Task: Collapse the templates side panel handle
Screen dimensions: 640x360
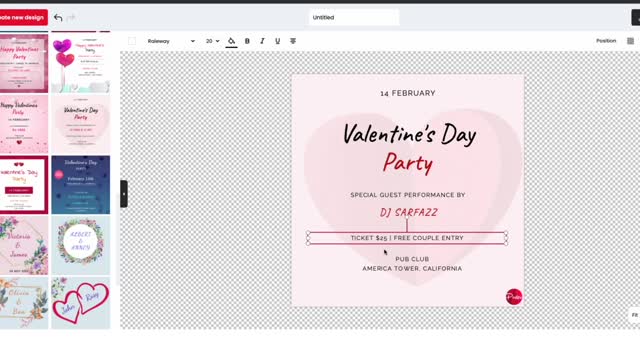Action: (124, 194)
